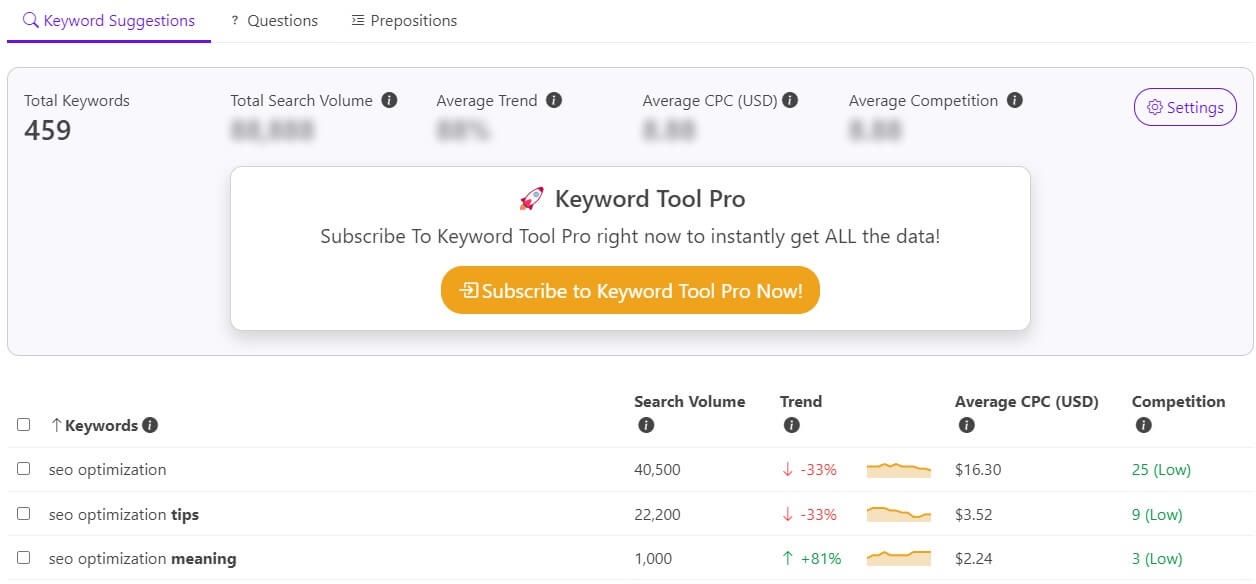Check the box for seo optimization

coord(24,468)
